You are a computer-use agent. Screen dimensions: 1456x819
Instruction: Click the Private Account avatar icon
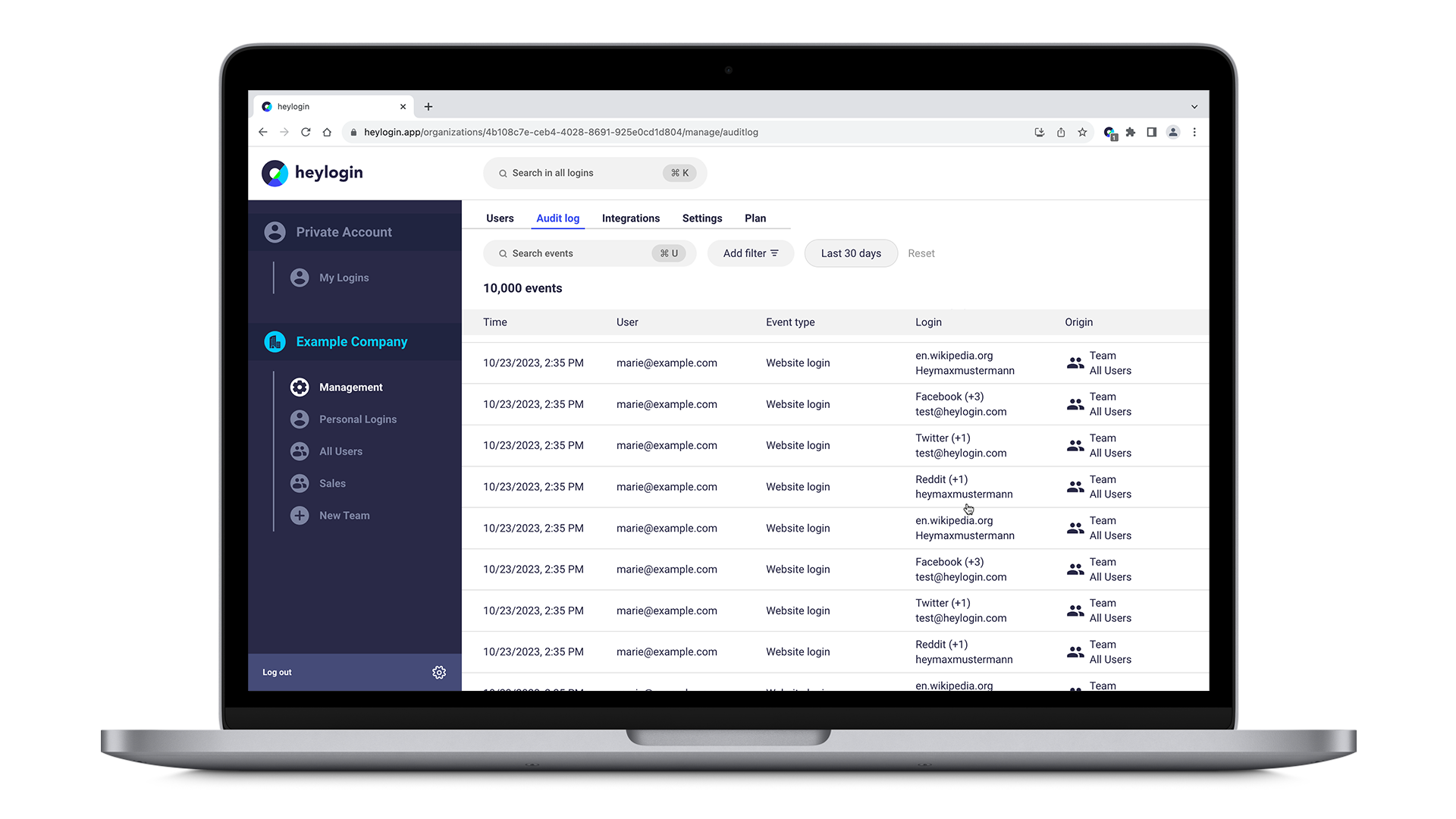click(x=275, y=232)
